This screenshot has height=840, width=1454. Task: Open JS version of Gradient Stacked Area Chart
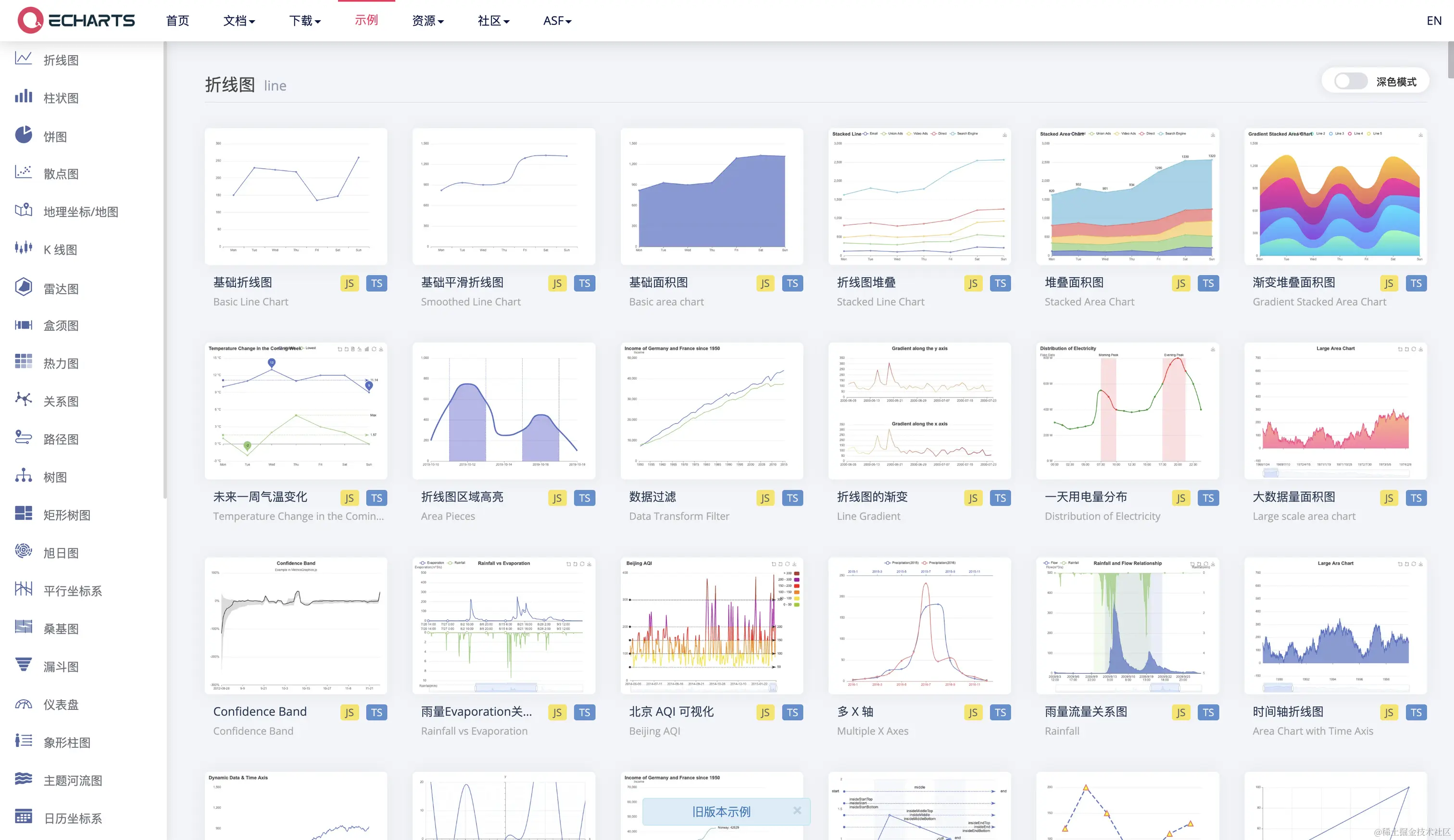[x=1389, y=283]
